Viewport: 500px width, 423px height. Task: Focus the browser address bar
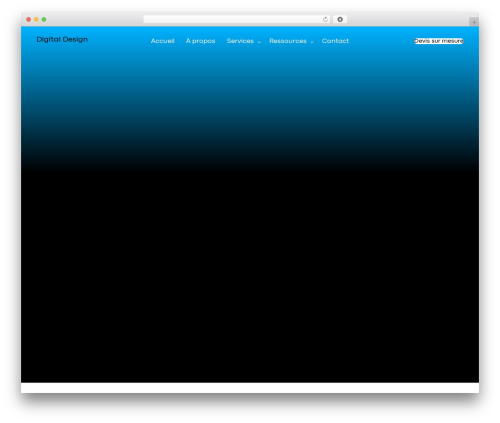coord(237,19)
